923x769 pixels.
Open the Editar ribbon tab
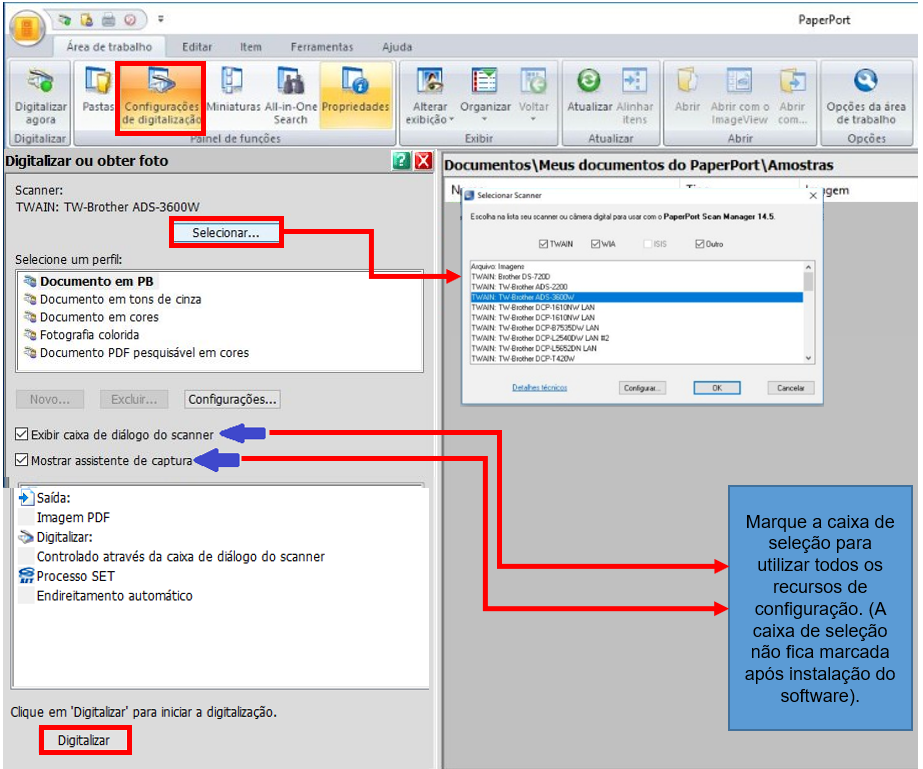click(197, 47)
